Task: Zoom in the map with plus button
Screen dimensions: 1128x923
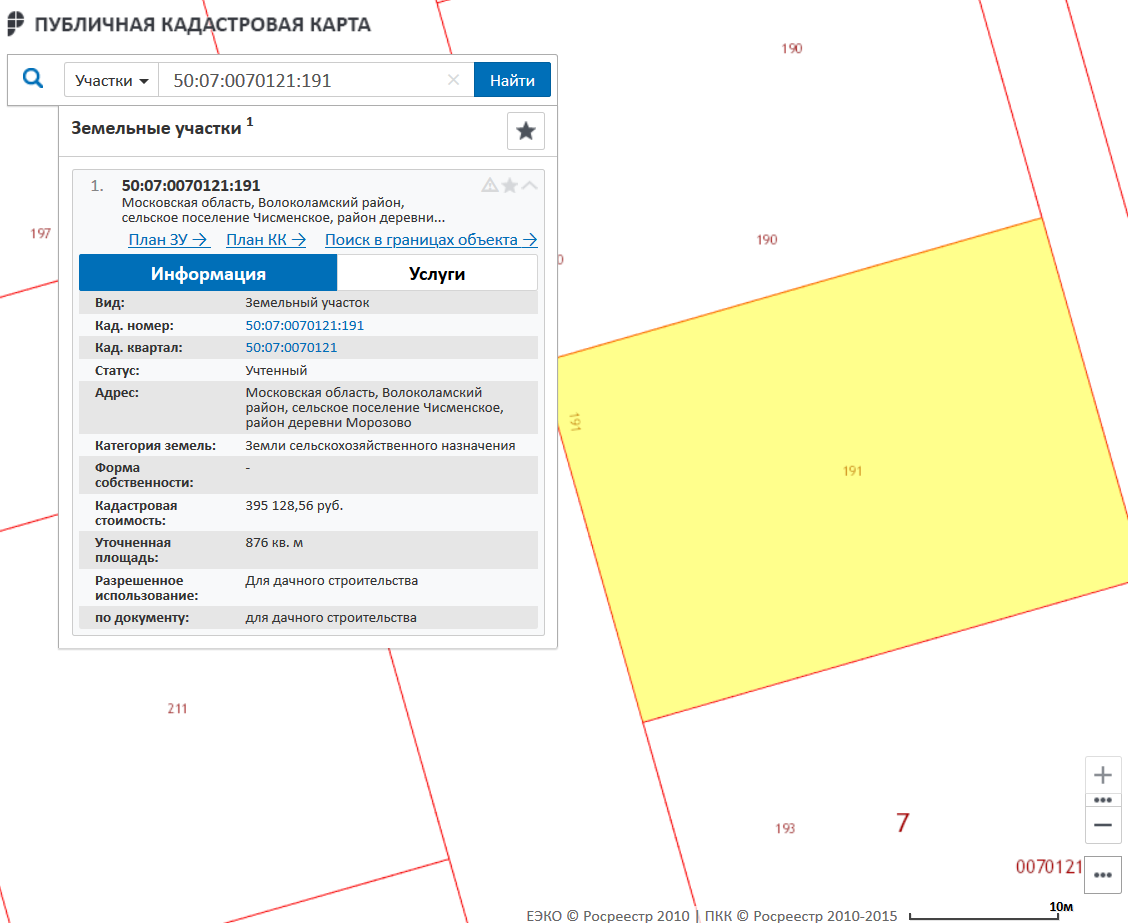Action: point(1103,775)
